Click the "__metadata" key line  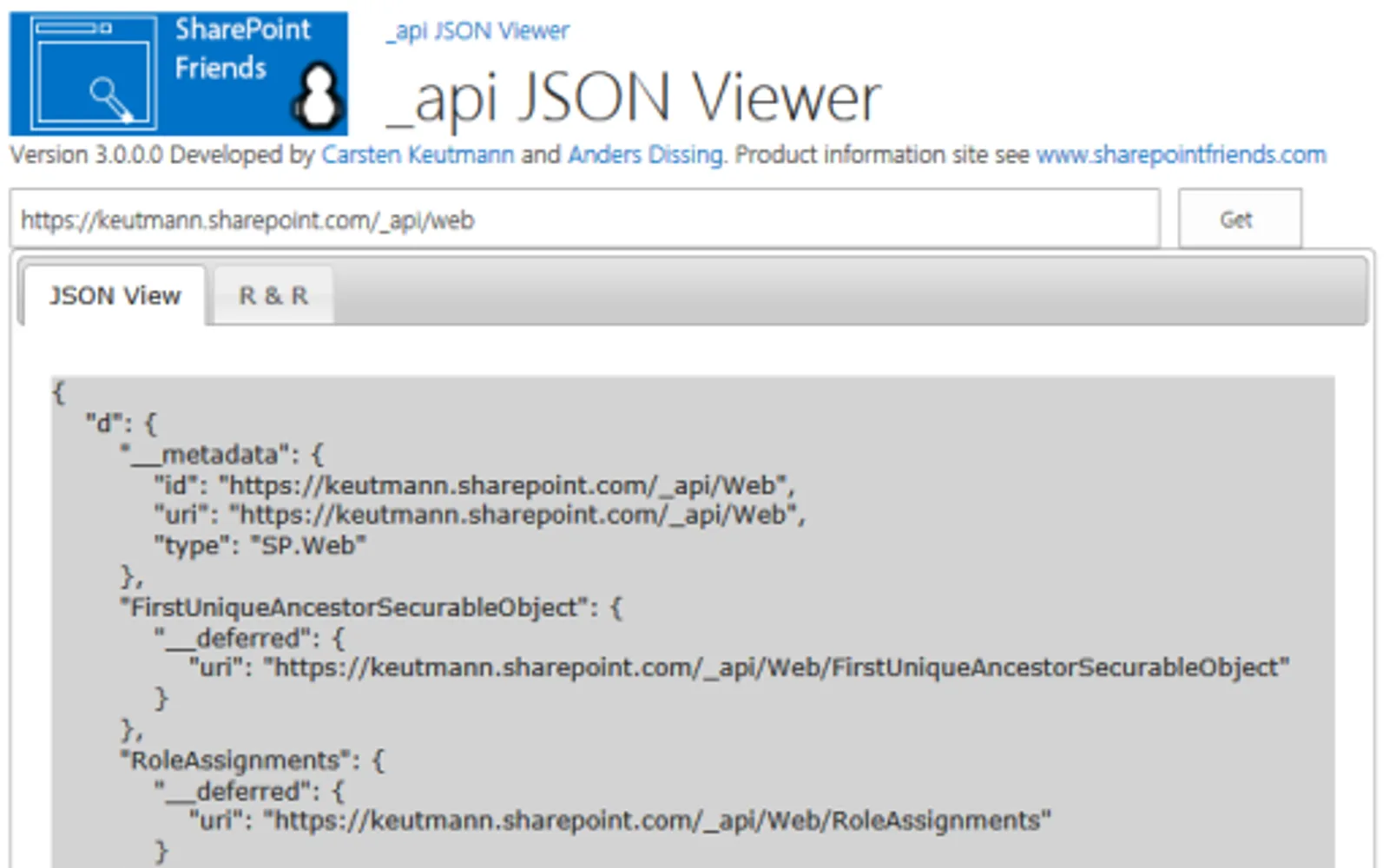(221, 454)
